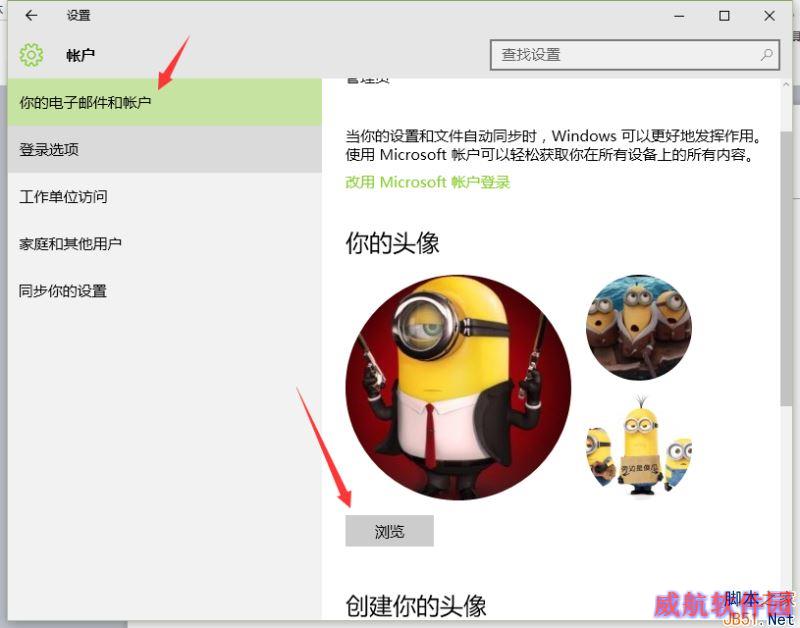Open 登录选项 in sidebar
Viewport: 800px width, 628px height.
164,149
